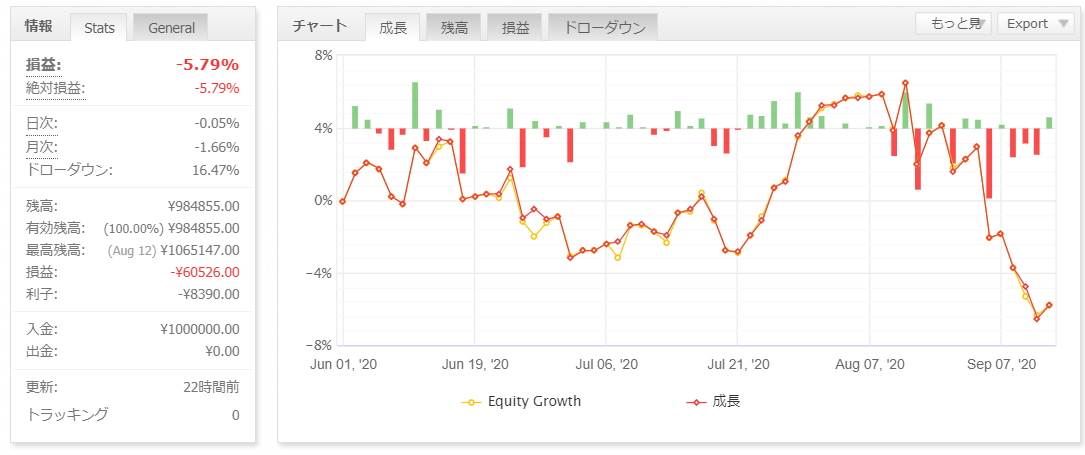
Task: Click the Export dropdown arrow icon
Action: (x=1064, y=24)
